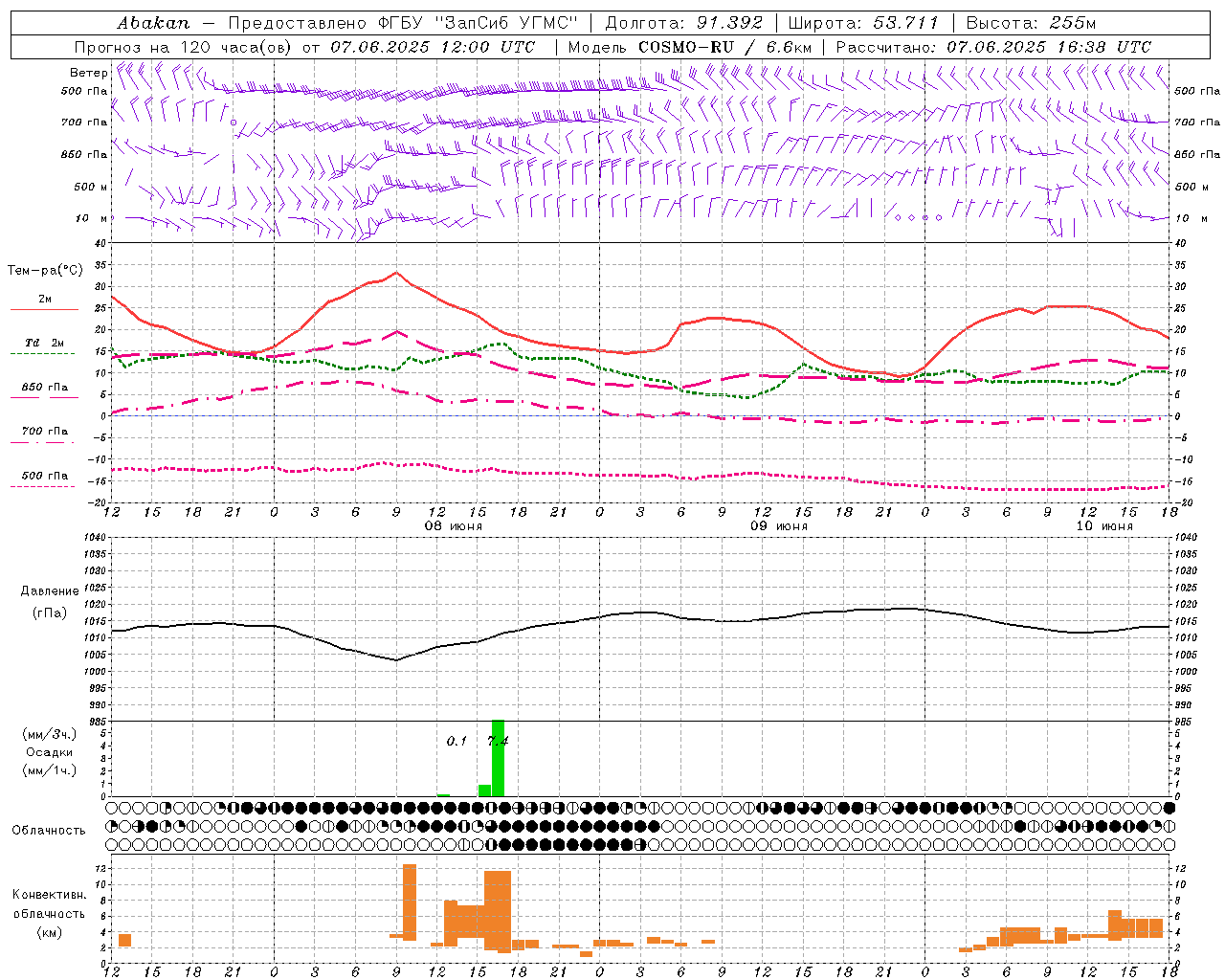Click the '500 м' label left of wind barbs
This screenshot has width=1225, height=980.
91,187
